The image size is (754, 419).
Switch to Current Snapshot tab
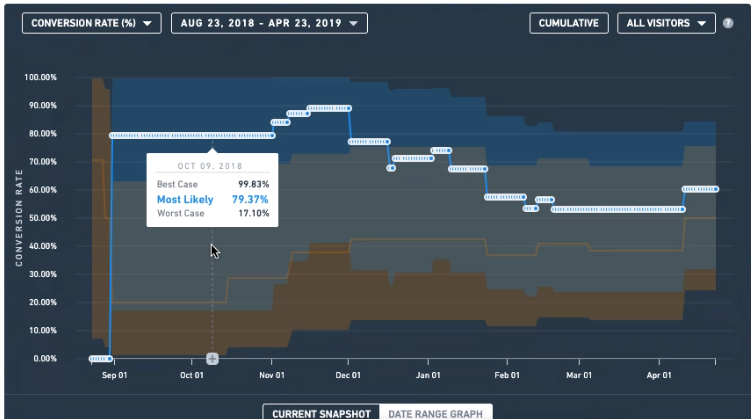[321, 413]
